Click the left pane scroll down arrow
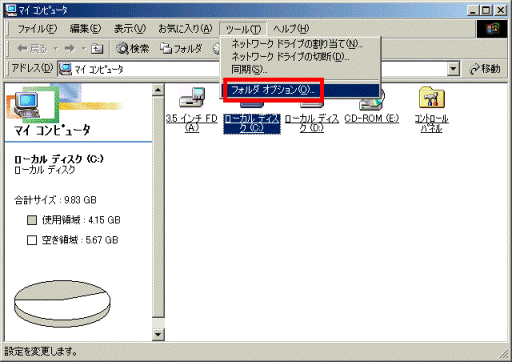The image size is (512, 362). [158, 334]
